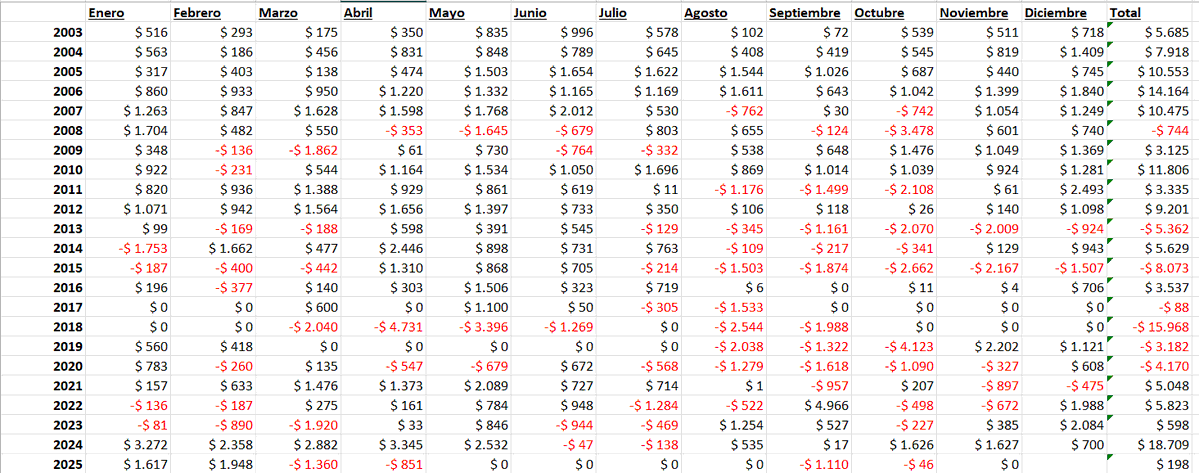Select the Octubre column header
The width and height of the screenshot is (1199, 473).
[895, 13]
